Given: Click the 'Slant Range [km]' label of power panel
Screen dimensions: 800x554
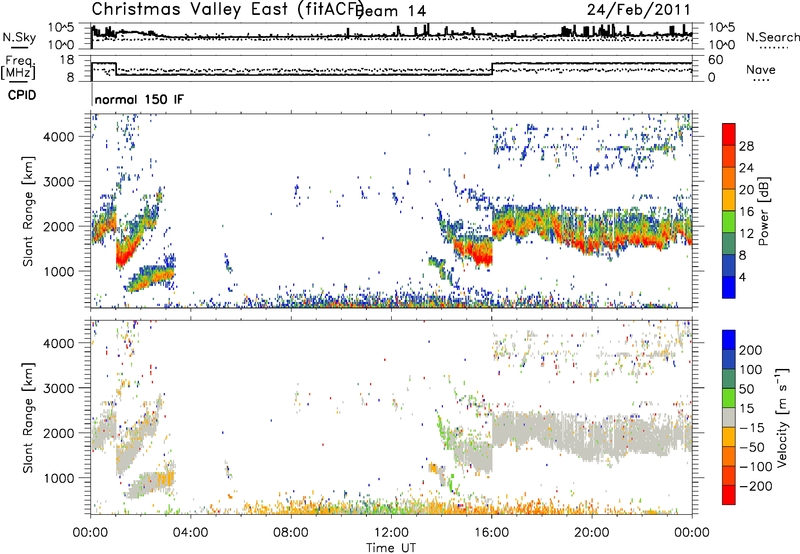Looking at the screenshot, I should (28, 211).
